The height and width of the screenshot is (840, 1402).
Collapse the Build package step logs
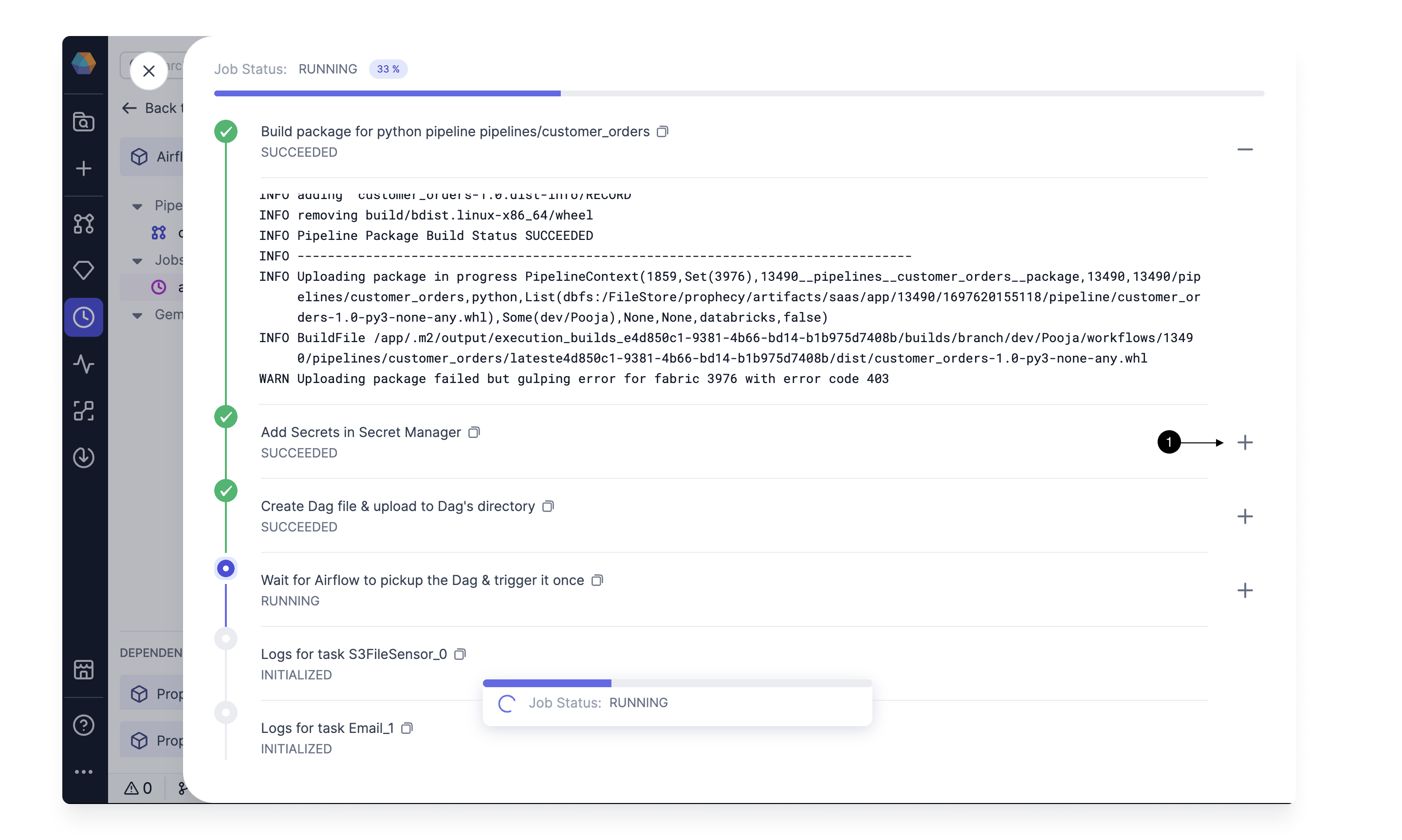click(1245, 149)
